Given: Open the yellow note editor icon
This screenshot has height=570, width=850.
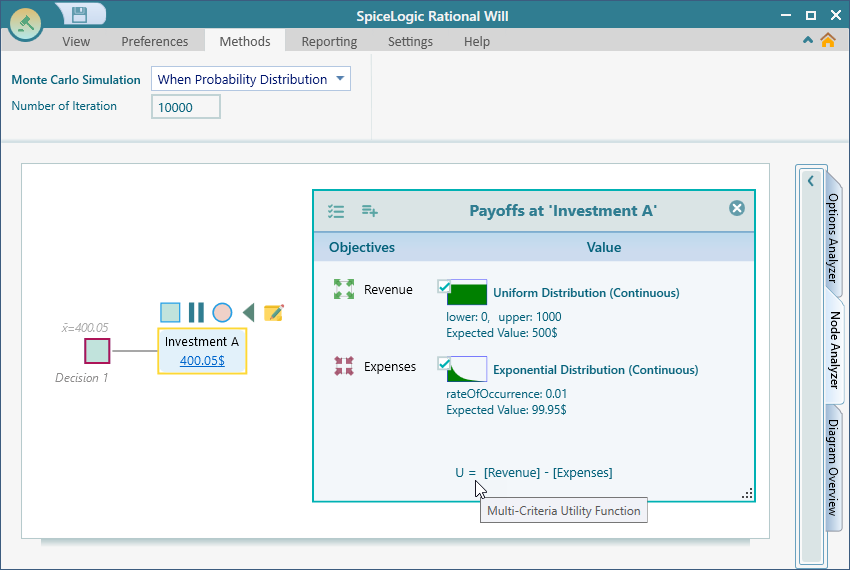Looking at the screenshot, I should point(273,313).
